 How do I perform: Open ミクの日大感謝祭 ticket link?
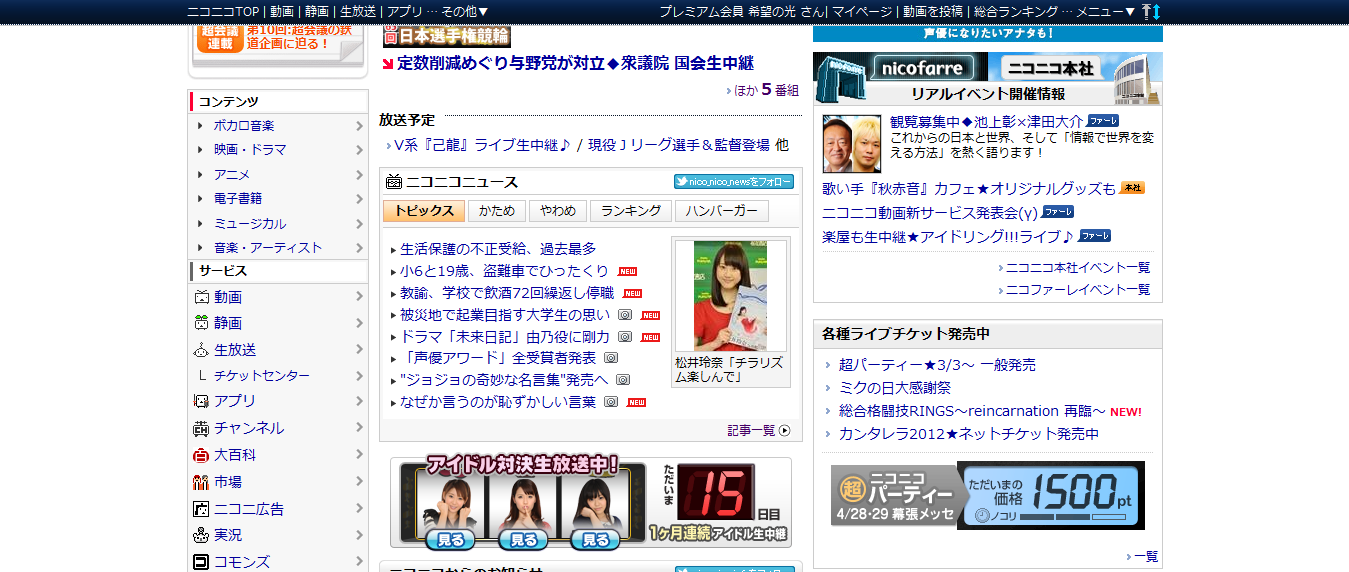coord(895,388)
